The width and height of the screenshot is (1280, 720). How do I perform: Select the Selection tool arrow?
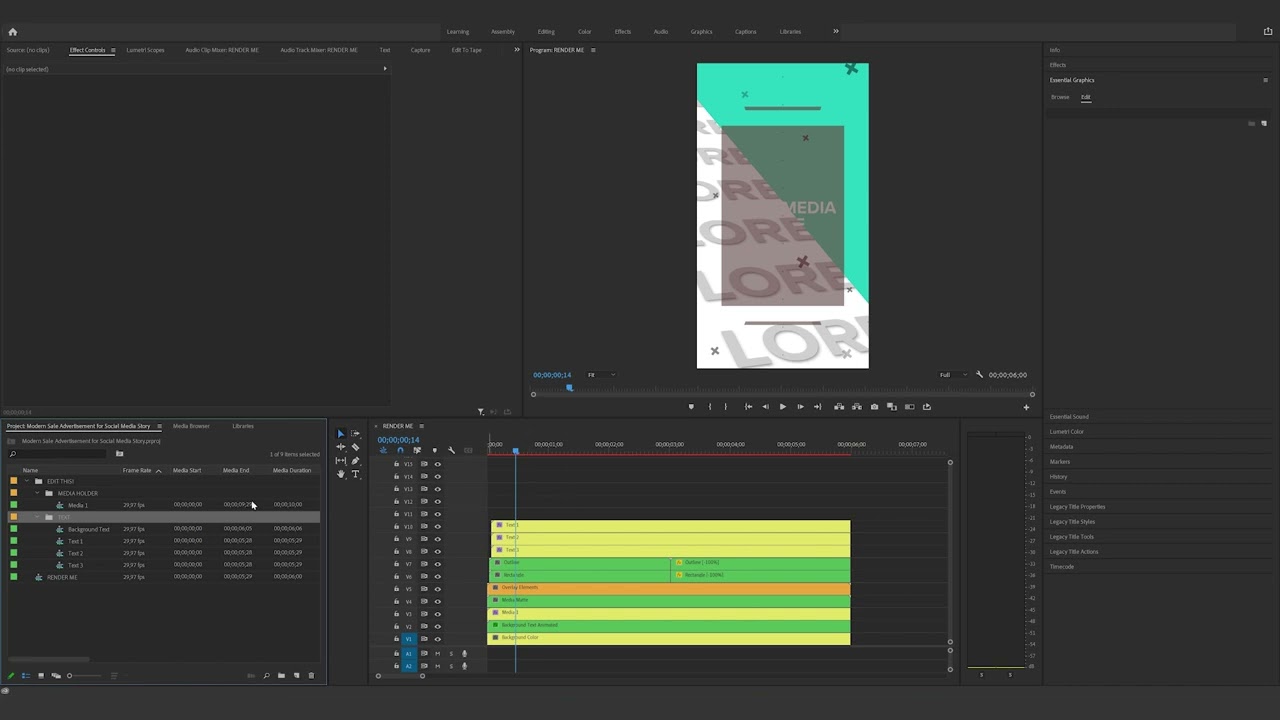(x=340, y=434)
